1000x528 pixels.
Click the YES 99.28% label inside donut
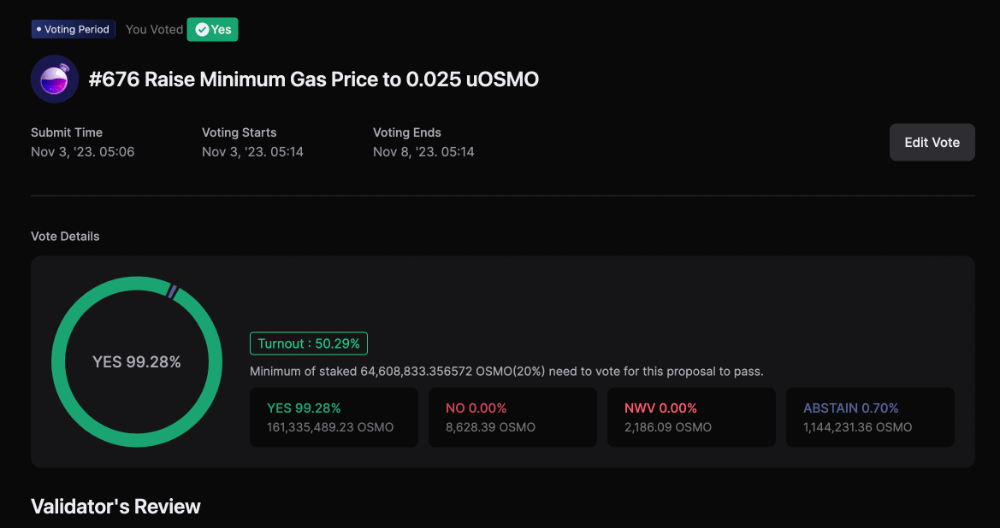(136, 362)
